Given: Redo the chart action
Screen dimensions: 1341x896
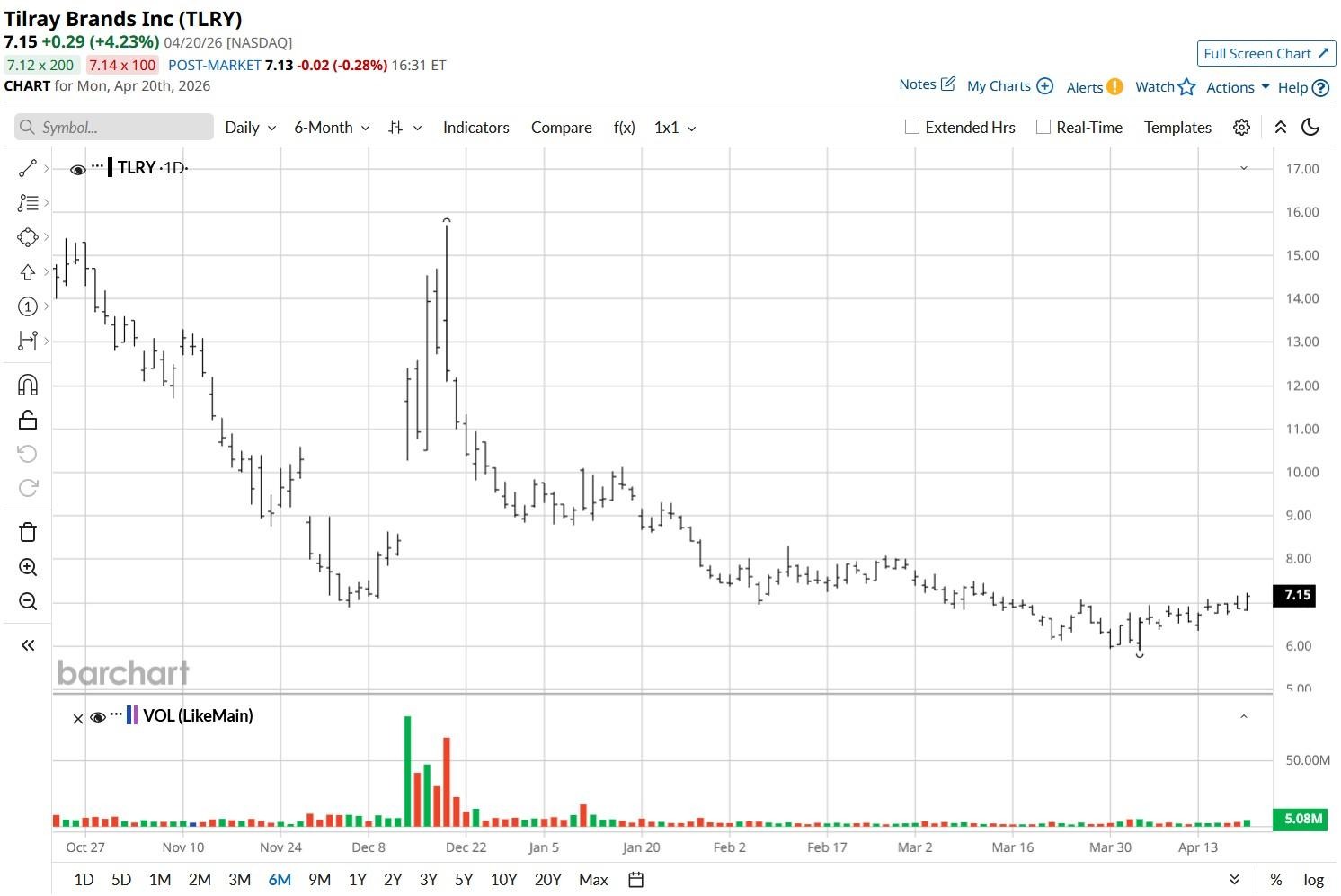Looking at the screenshot, I should [28, 488].
